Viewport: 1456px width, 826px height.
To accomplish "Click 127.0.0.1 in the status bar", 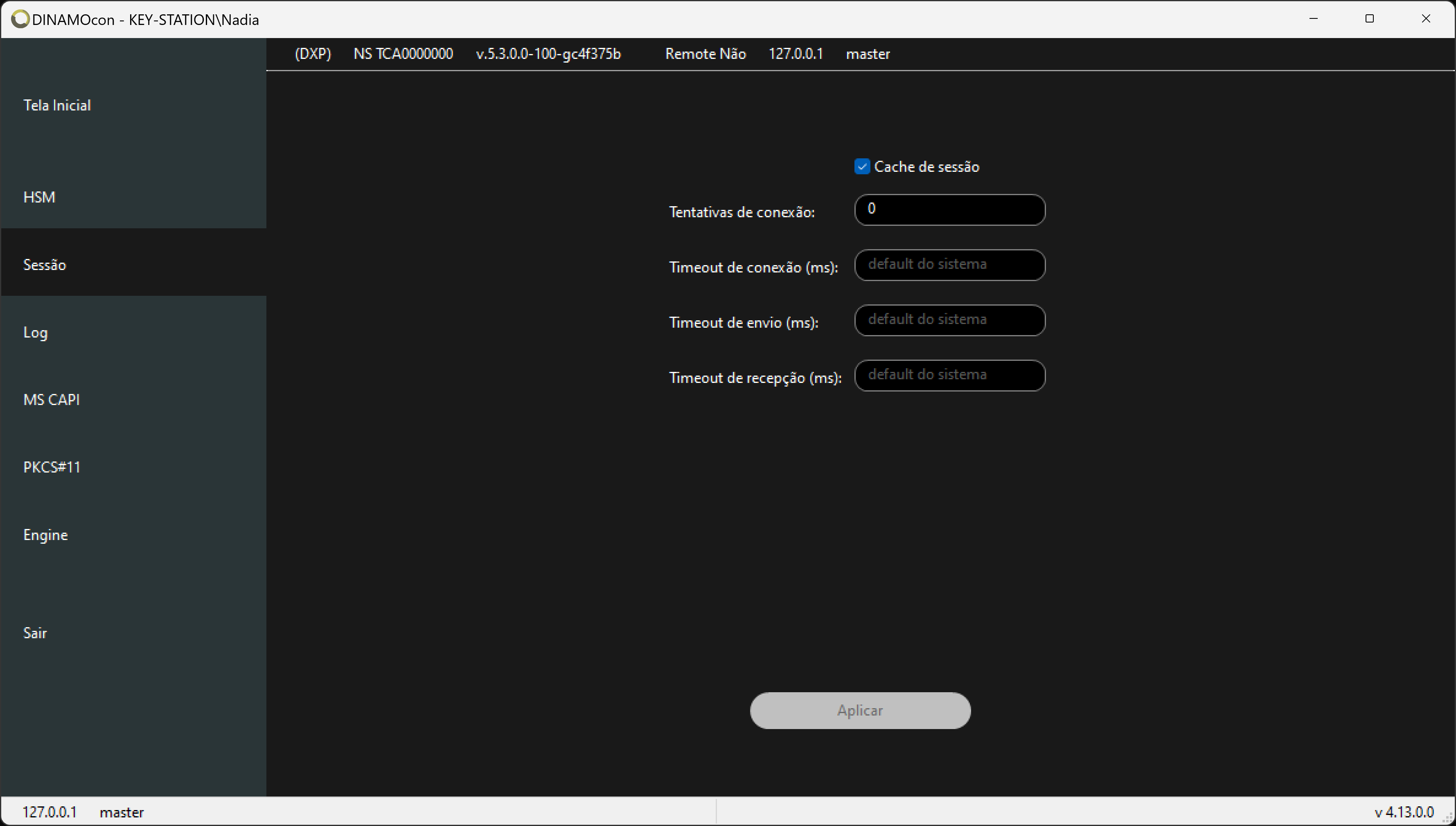I will tap(50, 812).
